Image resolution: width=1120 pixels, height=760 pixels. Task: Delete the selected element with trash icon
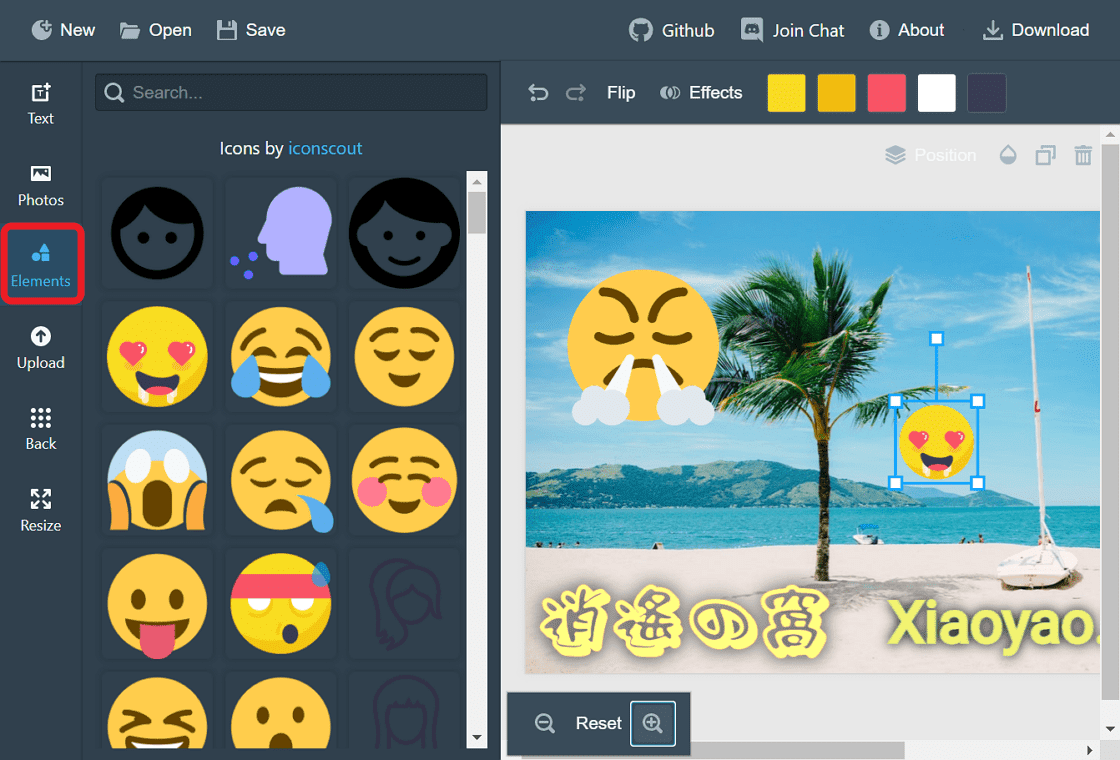click(x=1083, y=155)
